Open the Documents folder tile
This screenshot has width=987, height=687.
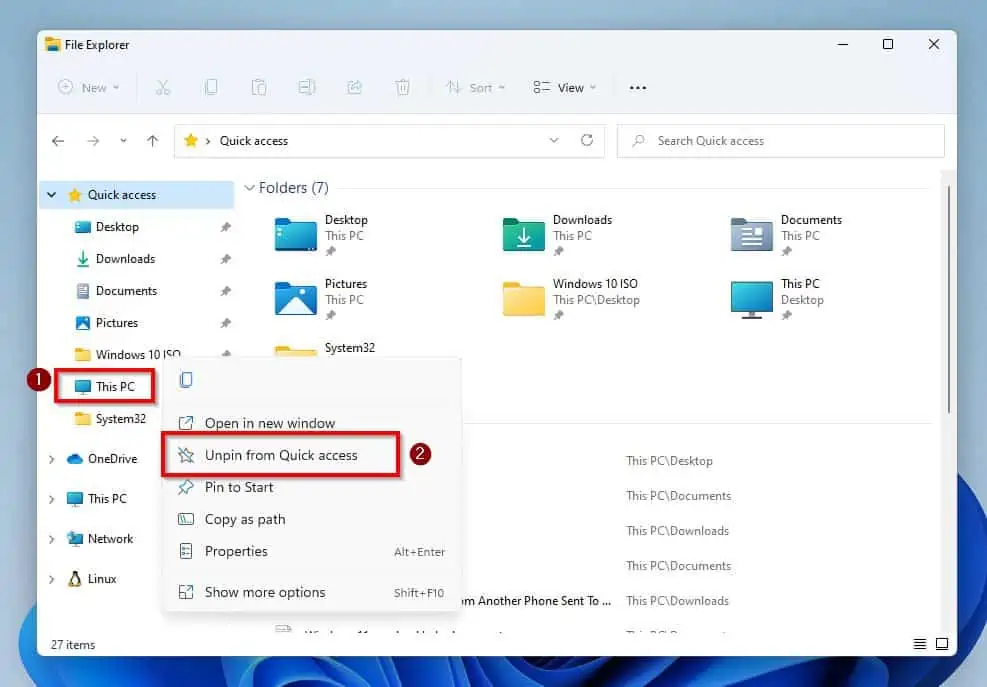click(786, 235)
